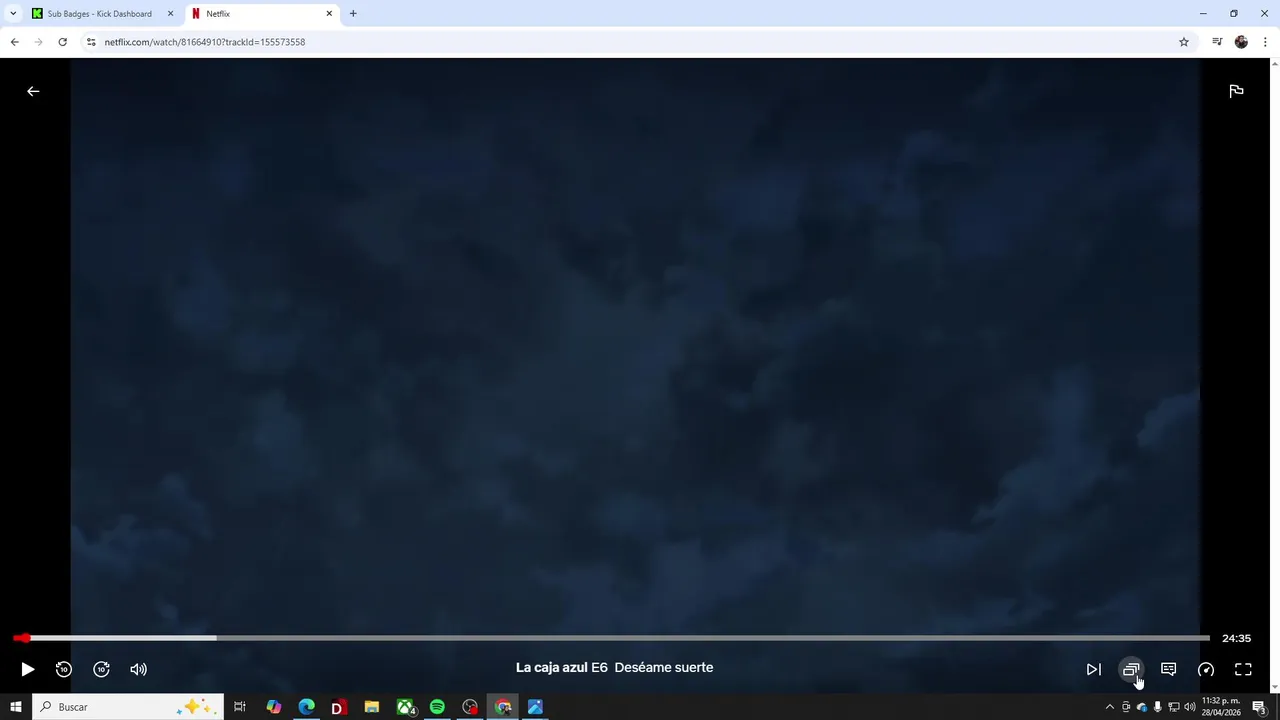Skip forward 10 seconds
1280x720 pixels.
pyautogui.click(x=101, y=669)
